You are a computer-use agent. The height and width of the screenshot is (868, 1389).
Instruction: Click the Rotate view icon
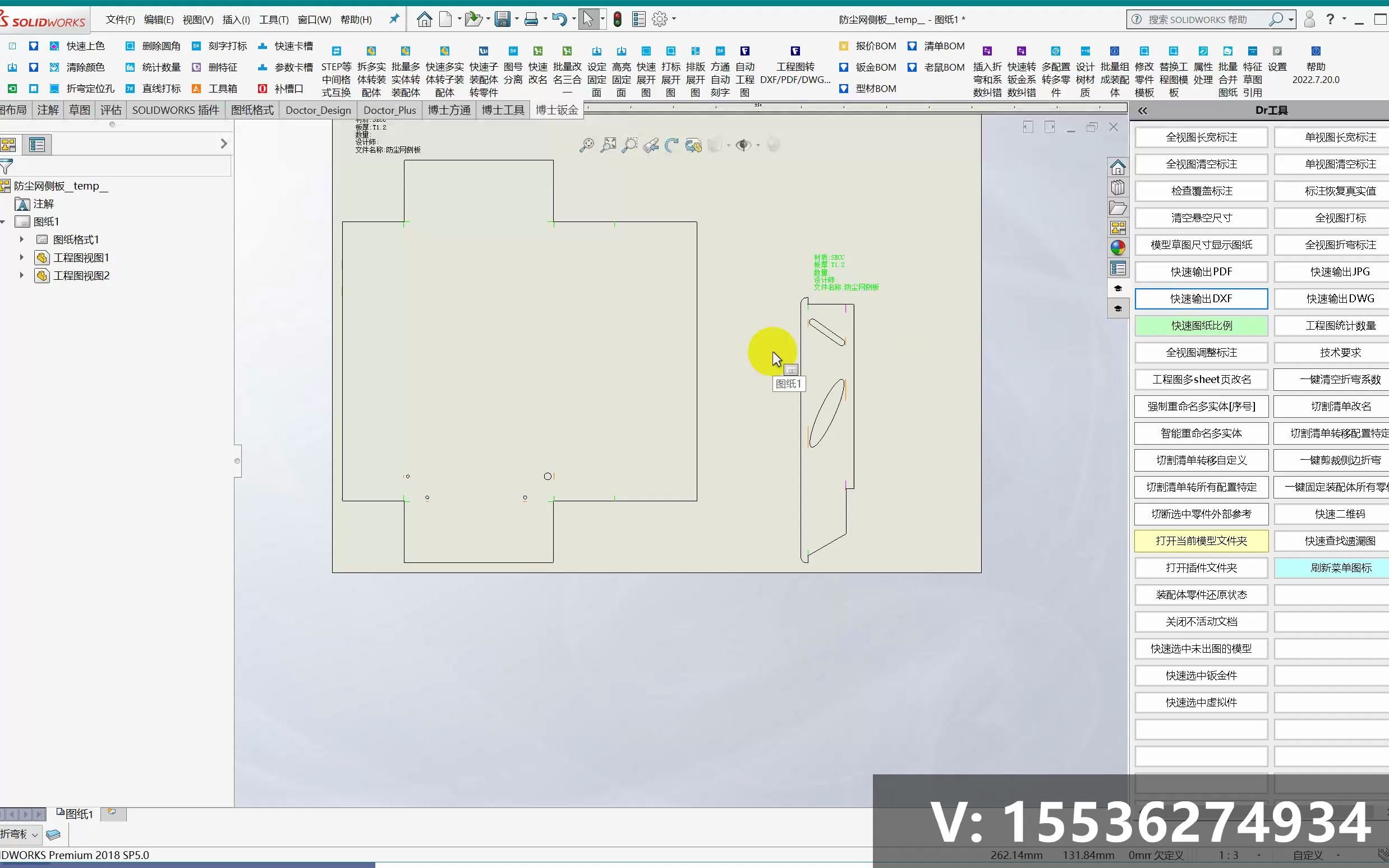pyautogui.click(x=672, y=145)
